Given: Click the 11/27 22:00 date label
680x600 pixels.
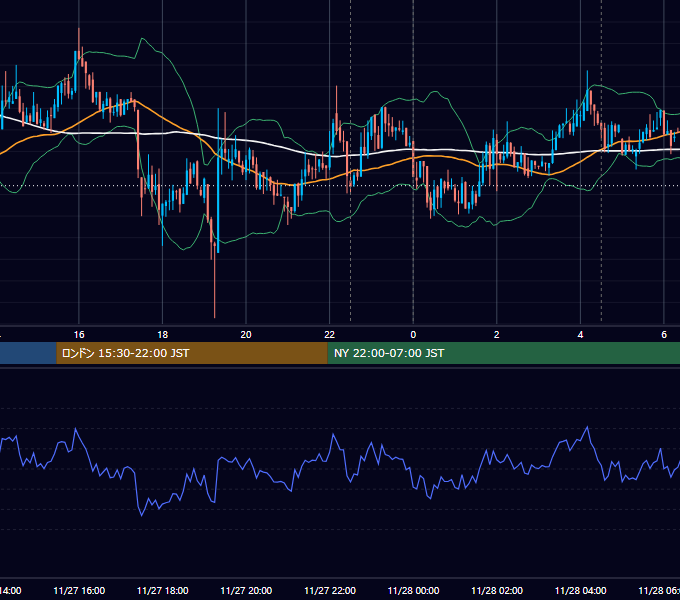Looking at the screenshot, I should coord(330,590).
